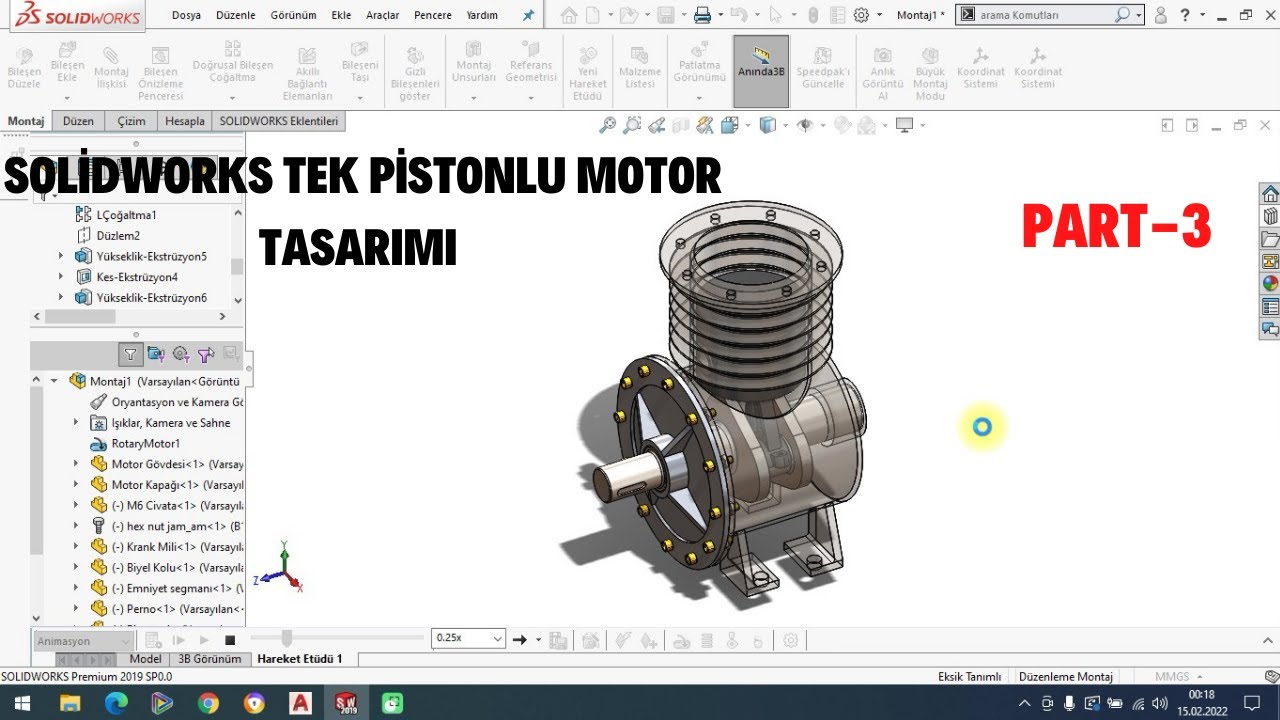Click the Animation Wizard icon in motion toolbar

(x=591, y=640)
